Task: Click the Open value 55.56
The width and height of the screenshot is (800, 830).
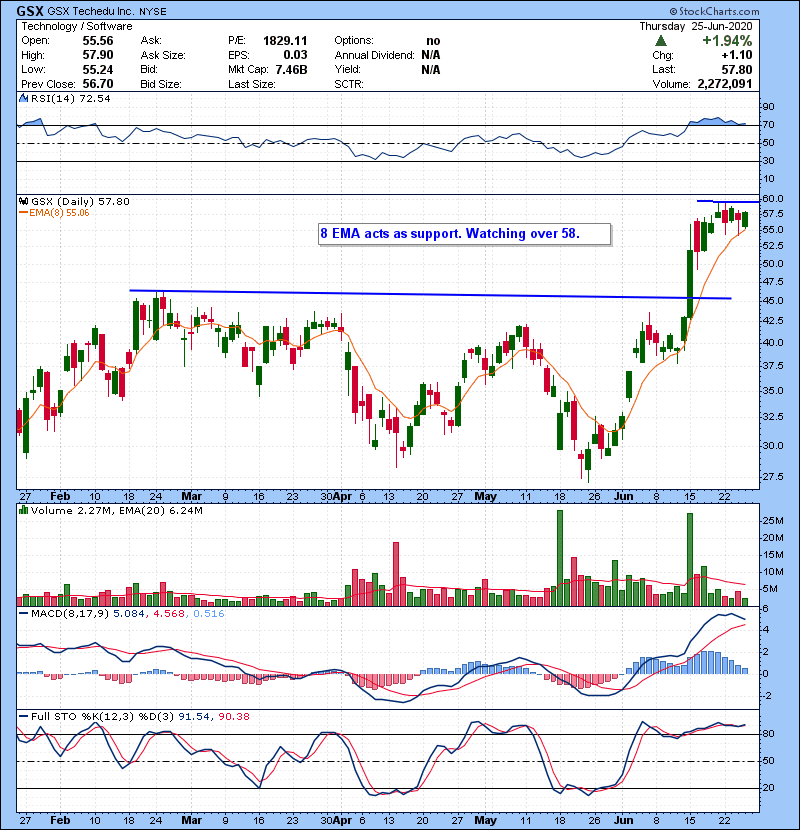Action: (x=98, y=41)
